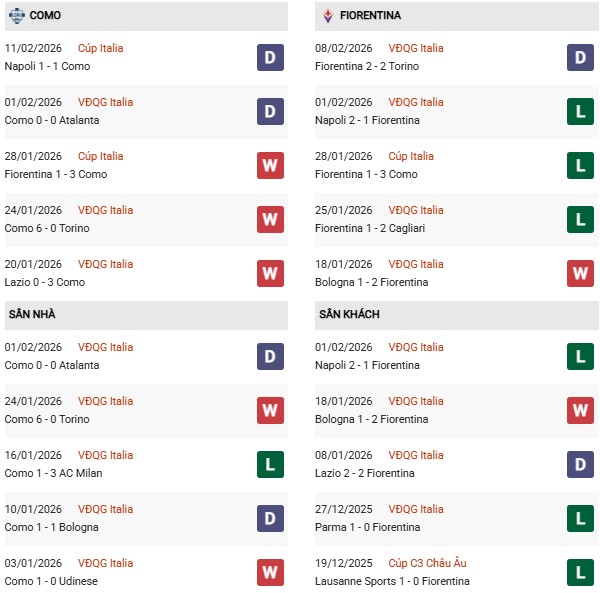The width and height of the screenshot is (600, 593).
Task: Click the D badge for Fiorentina 2 - 2 Torino
Action: 581,58
